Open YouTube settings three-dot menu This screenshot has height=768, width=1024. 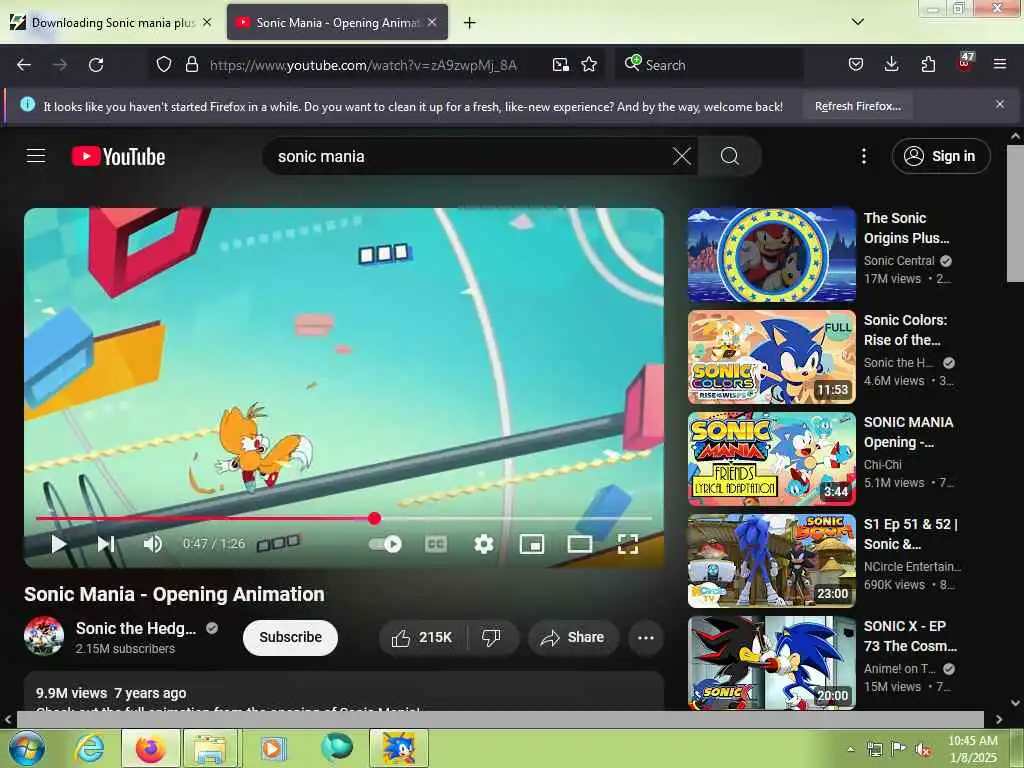[863, 156]
